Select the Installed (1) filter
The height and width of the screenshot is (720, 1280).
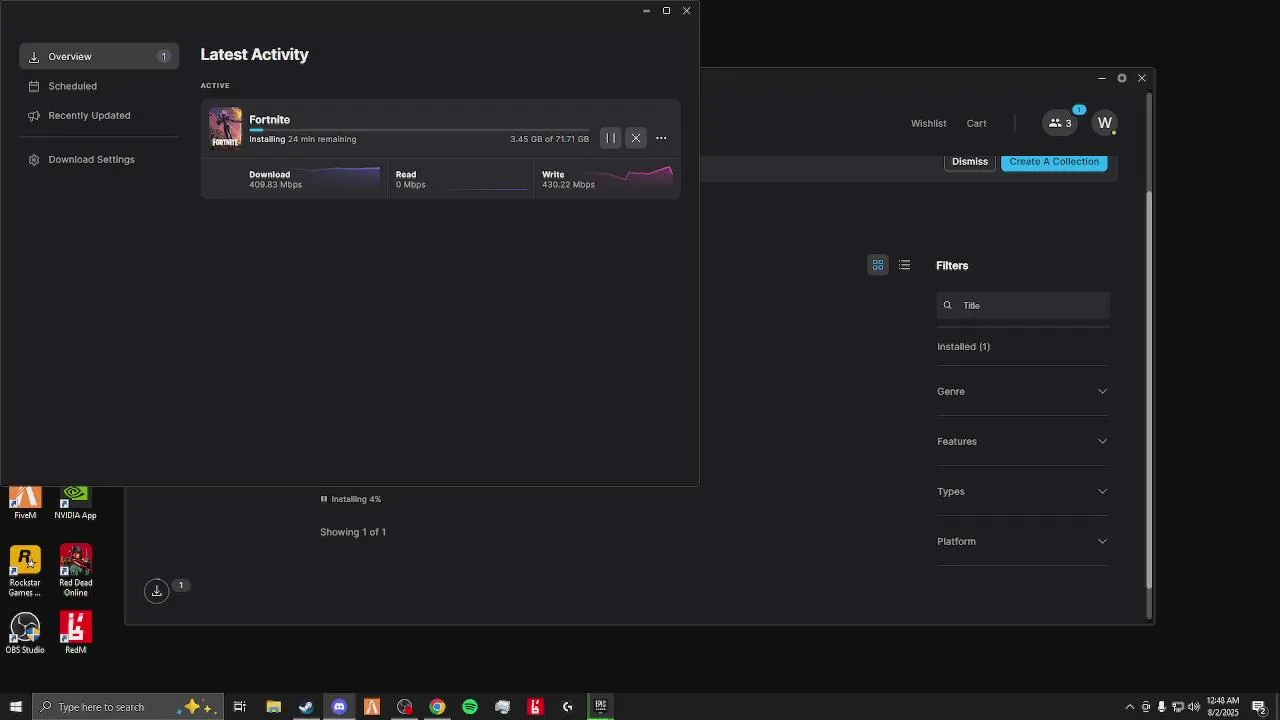[x=963, y=347]
